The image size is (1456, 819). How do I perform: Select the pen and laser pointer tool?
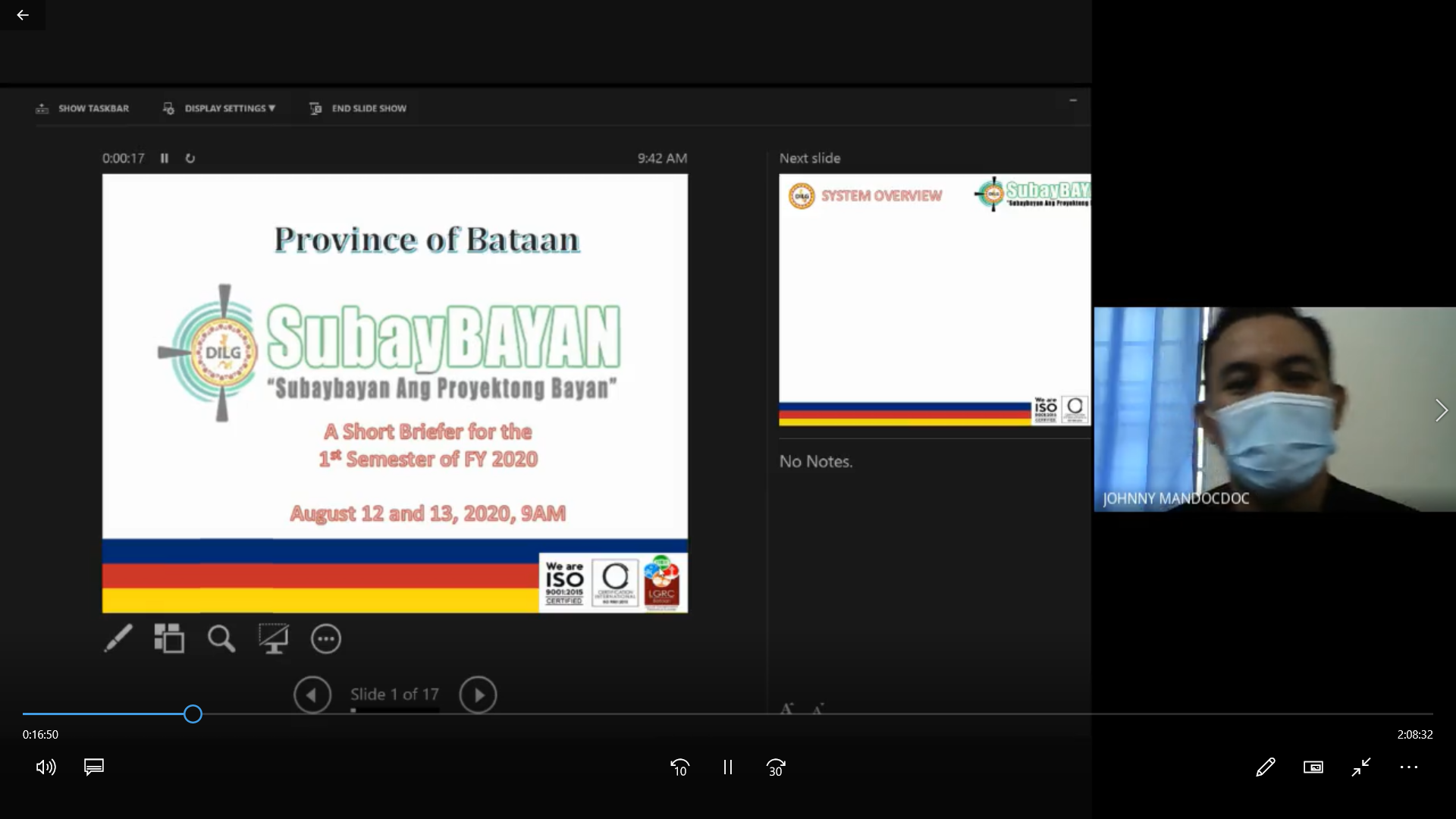pos(118,639)
